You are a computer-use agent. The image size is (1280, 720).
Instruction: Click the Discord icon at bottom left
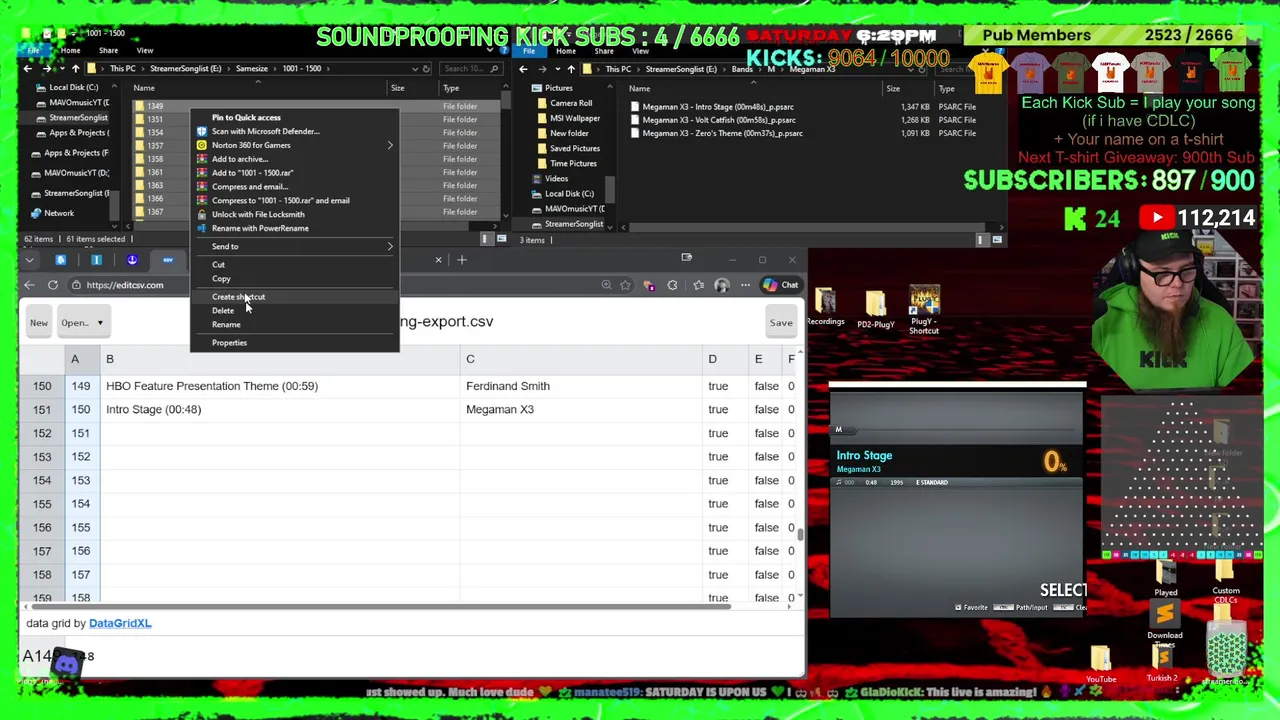[x=66, y=664]
